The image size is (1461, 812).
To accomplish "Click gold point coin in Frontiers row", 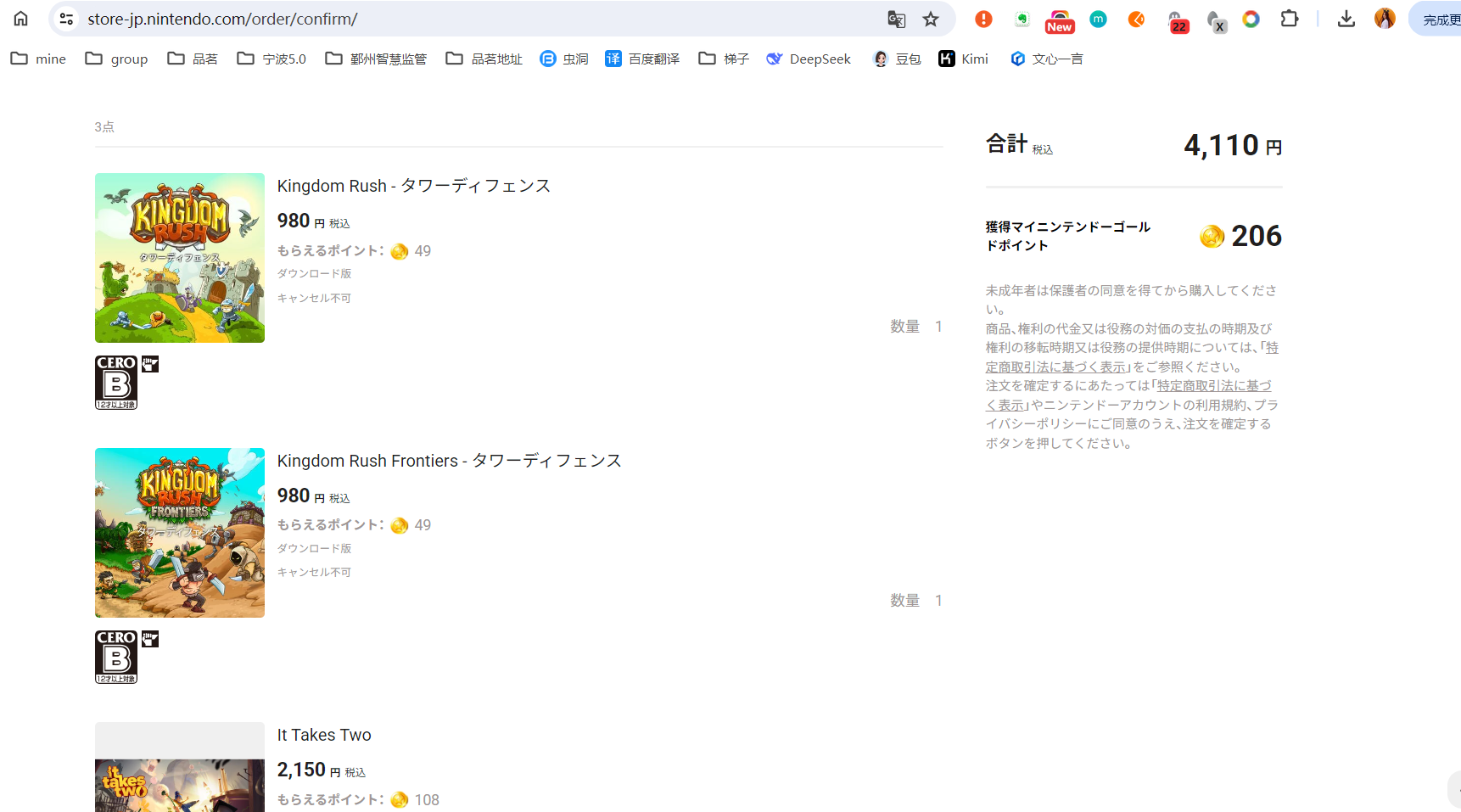I will (x=400, y=525).
